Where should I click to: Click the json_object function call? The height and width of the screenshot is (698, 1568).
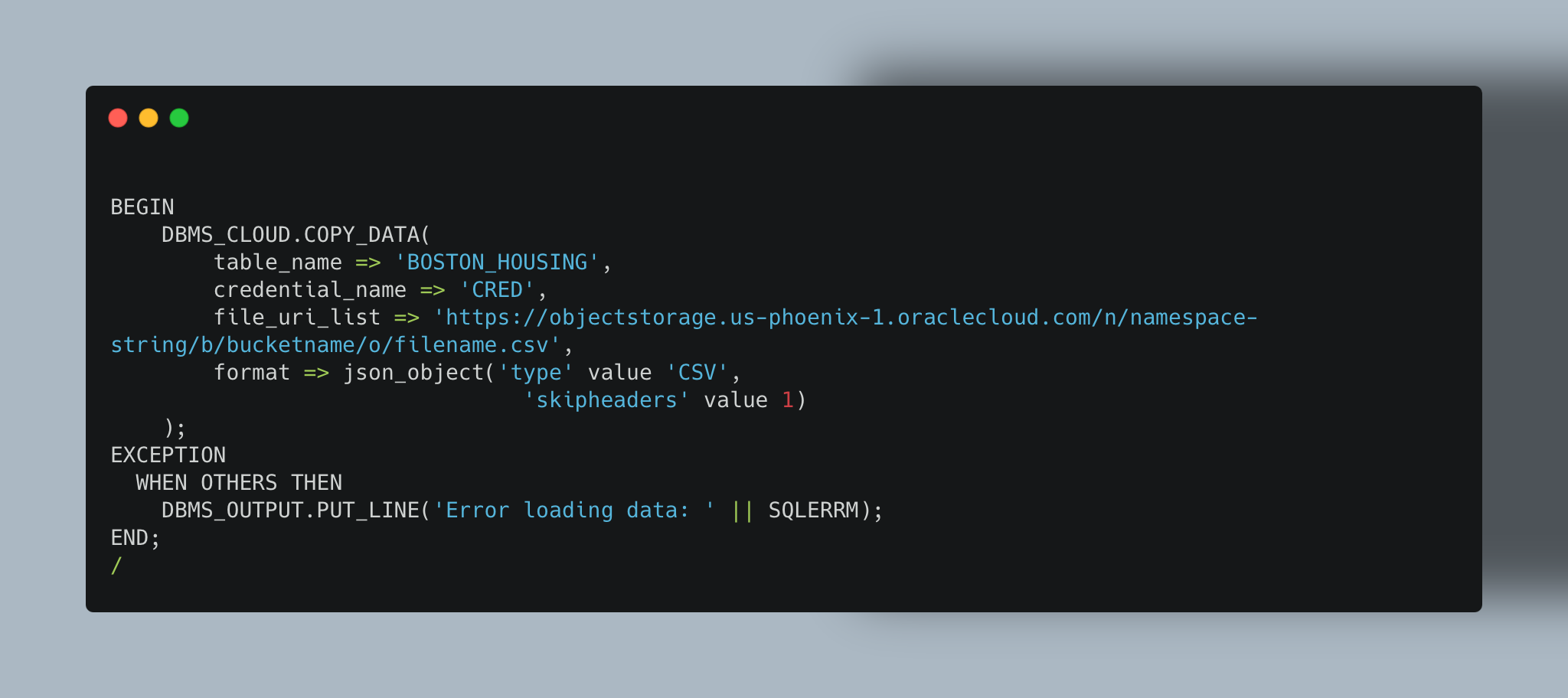413,373
